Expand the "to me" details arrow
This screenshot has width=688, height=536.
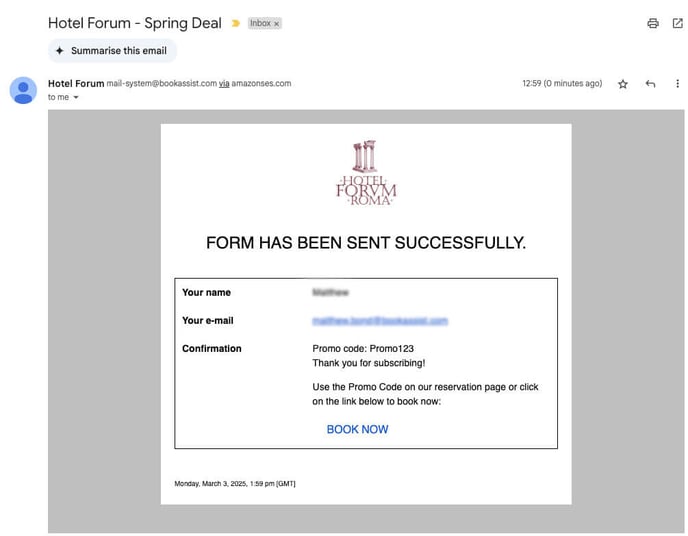tap(76, 98)
